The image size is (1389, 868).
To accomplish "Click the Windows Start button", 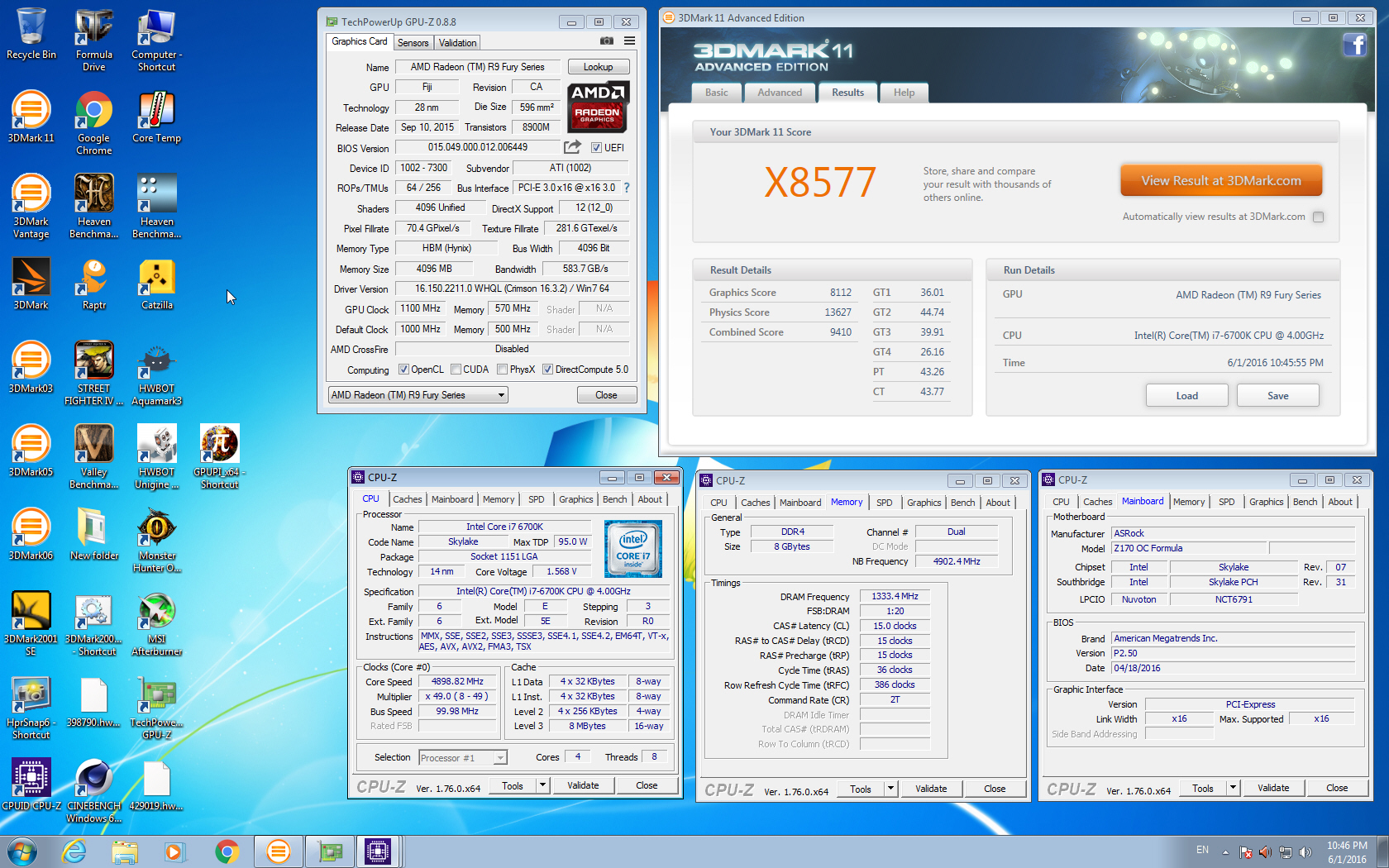I will [x=22, y=851].
